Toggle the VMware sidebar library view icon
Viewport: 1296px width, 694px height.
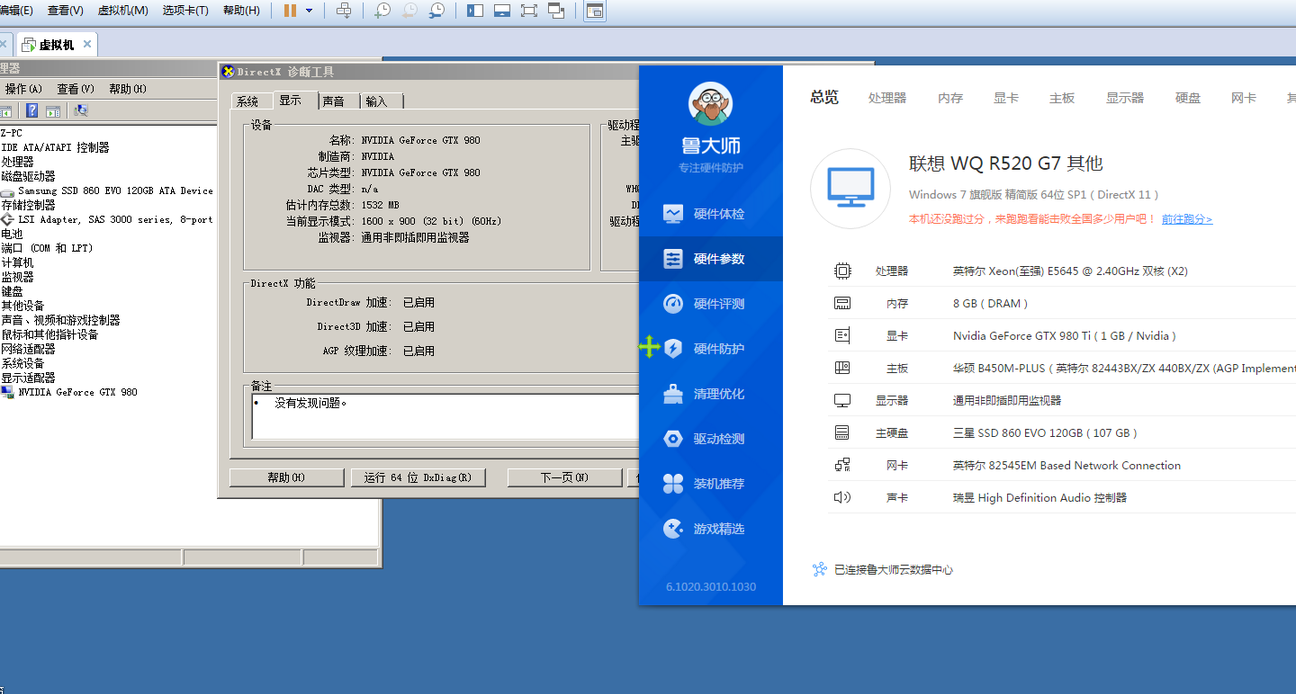(475, 11)
